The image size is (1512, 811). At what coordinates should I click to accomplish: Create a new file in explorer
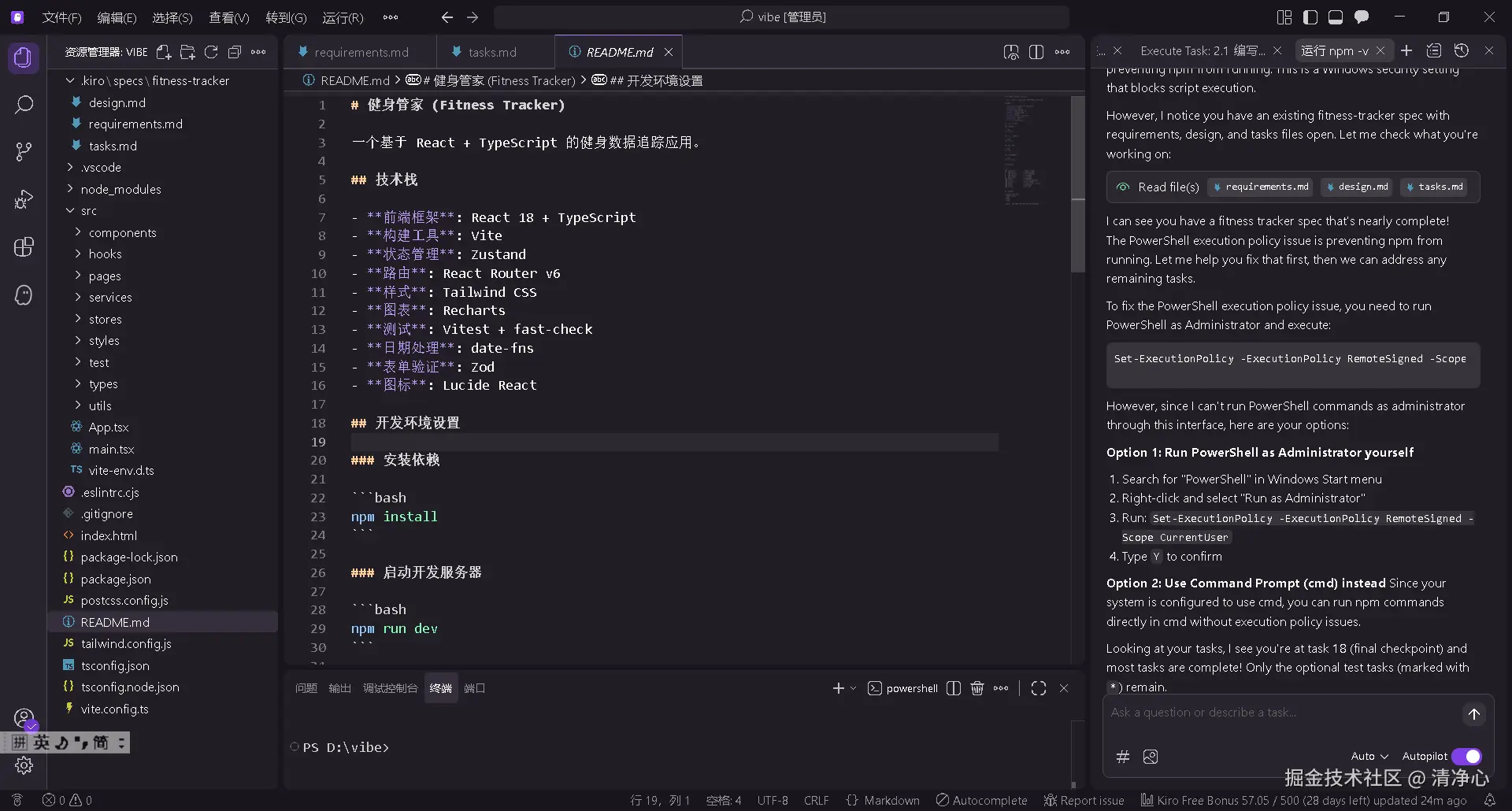(164, 52)
